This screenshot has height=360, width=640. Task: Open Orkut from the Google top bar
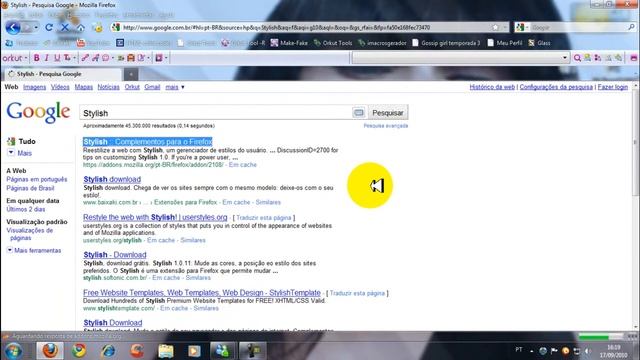pos(132,87)
